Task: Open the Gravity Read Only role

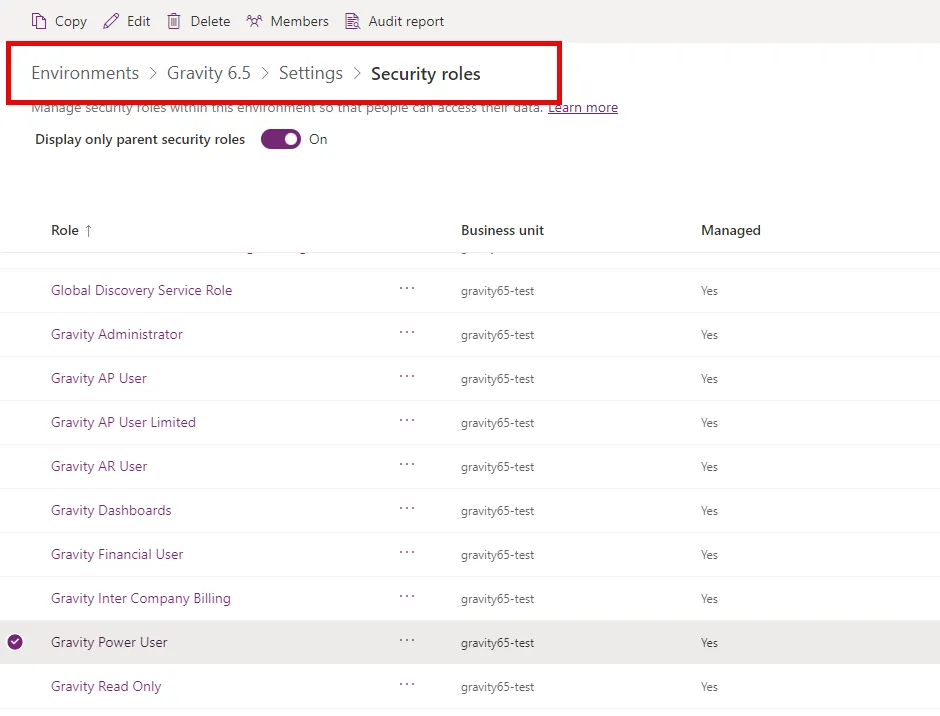Action: 106,687
